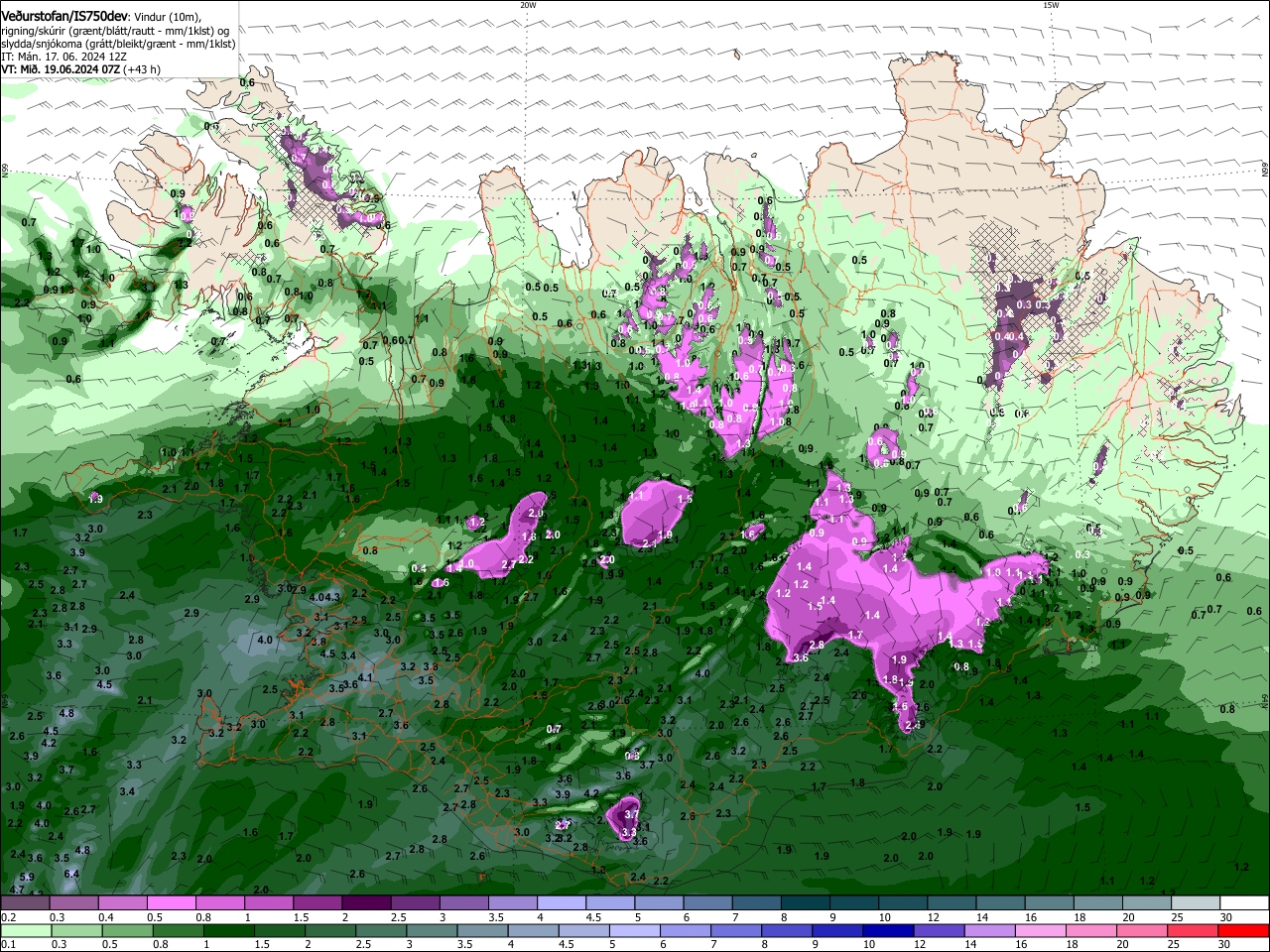Pick upper-row white swatch above 30

pyautogui.click(x=1244, y=903)
